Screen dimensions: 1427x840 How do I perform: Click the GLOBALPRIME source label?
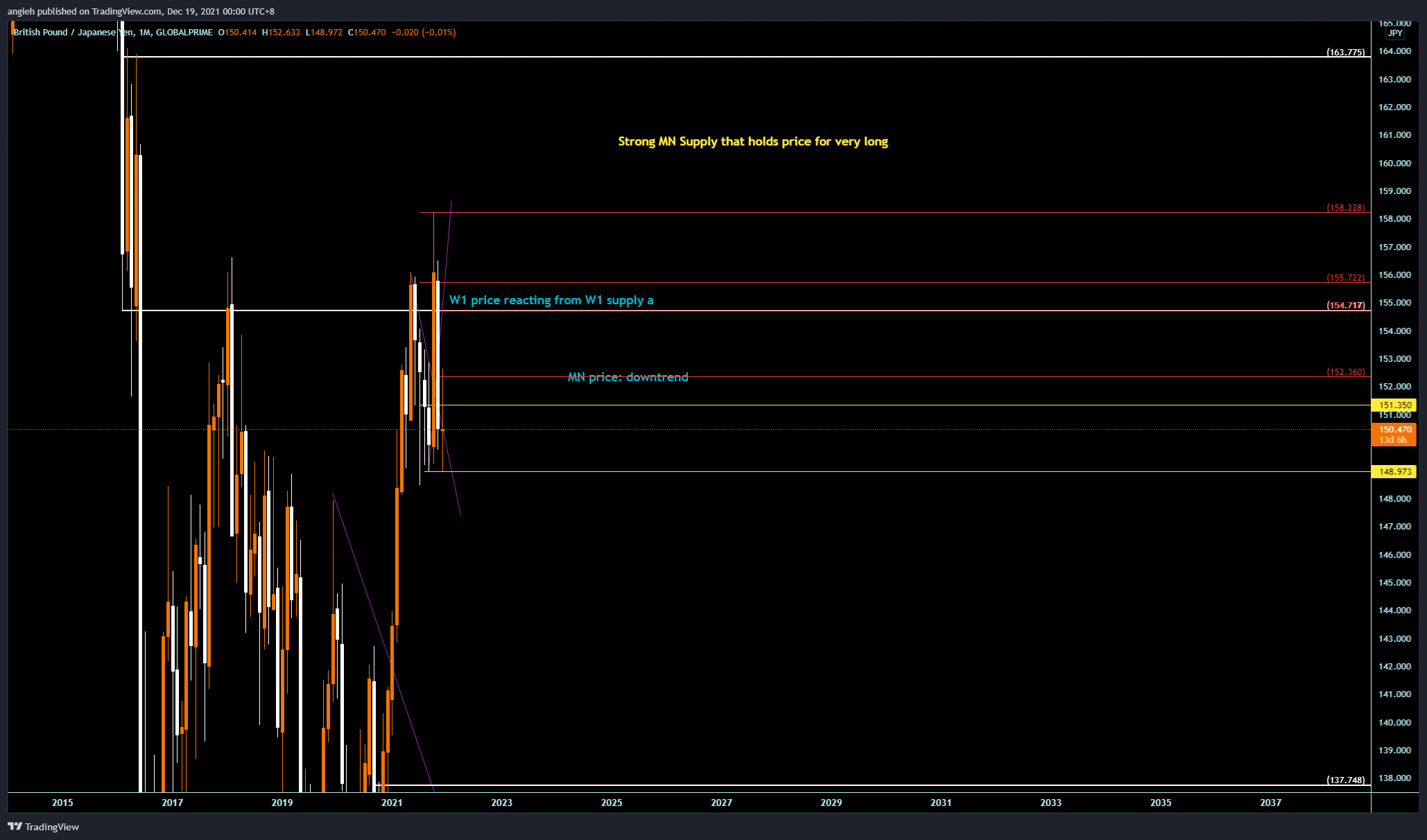(x=184, y=33)
